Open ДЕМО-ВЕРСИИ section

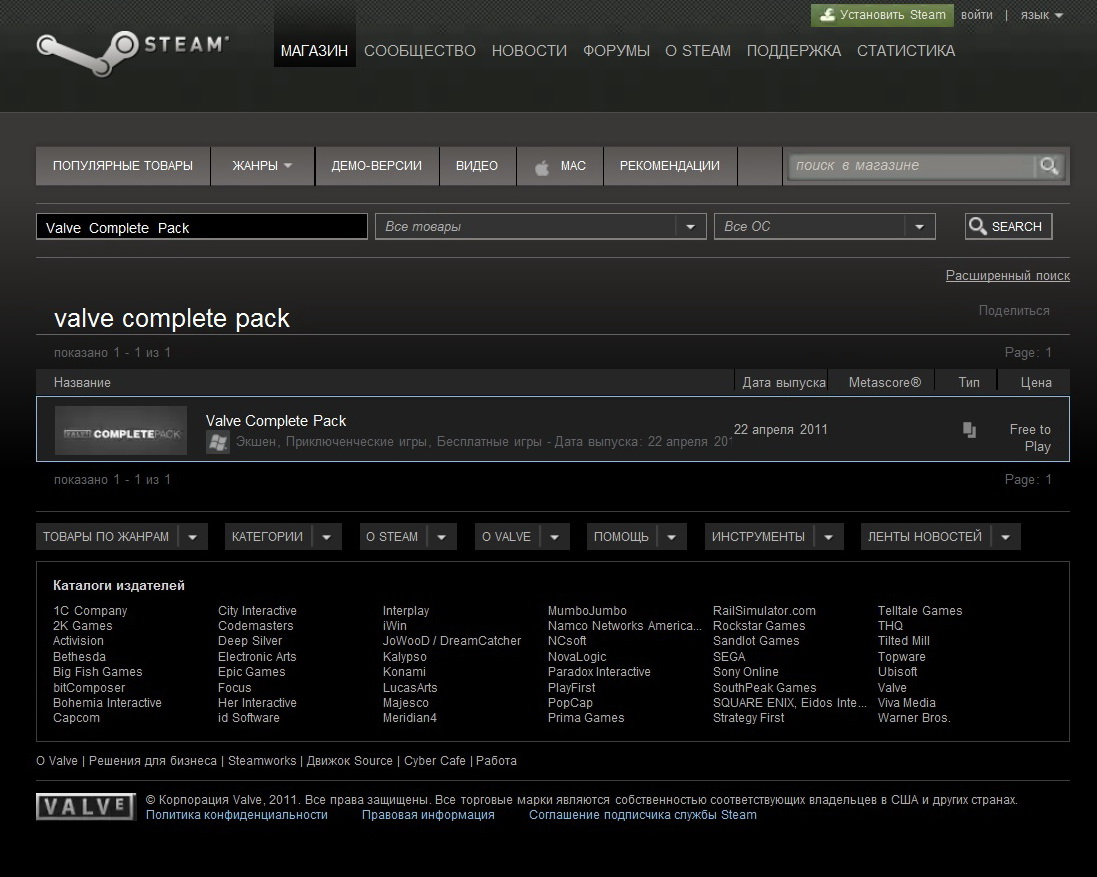tap(376, 166)
